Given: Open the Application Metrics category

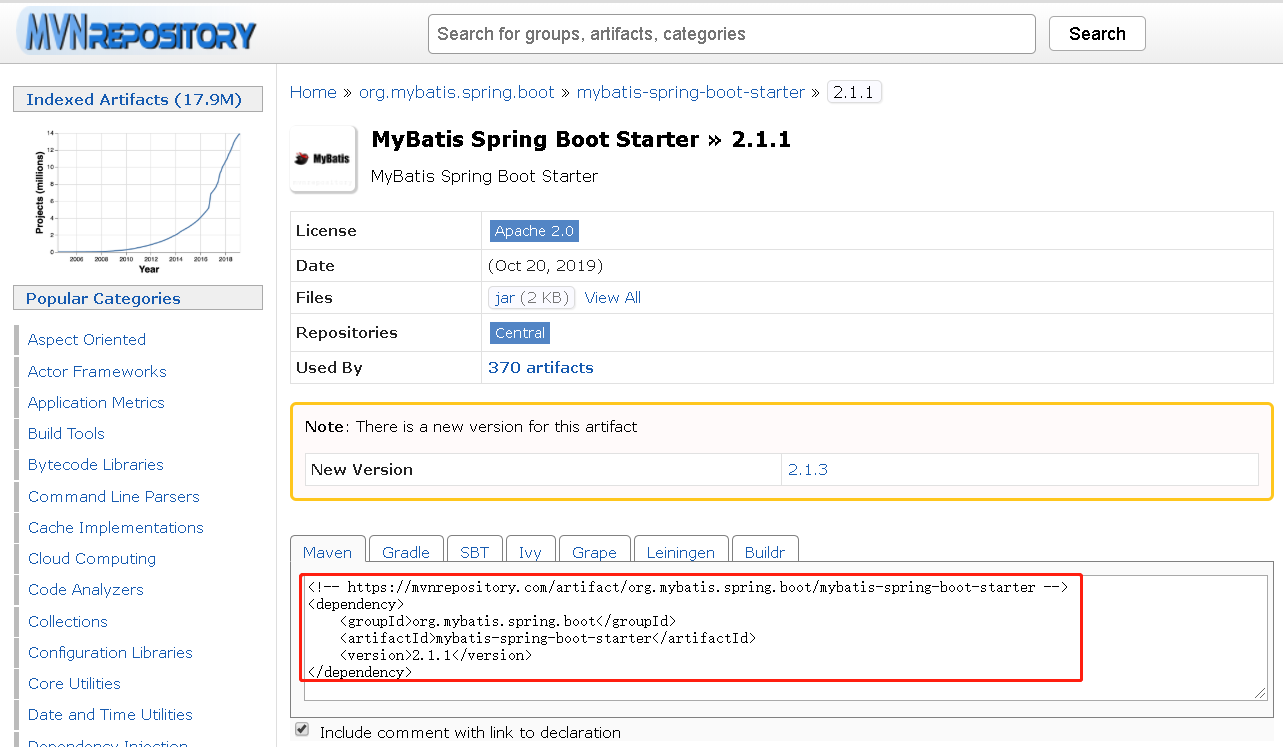Looking at the screenshot, I should [x=96, y=402].
